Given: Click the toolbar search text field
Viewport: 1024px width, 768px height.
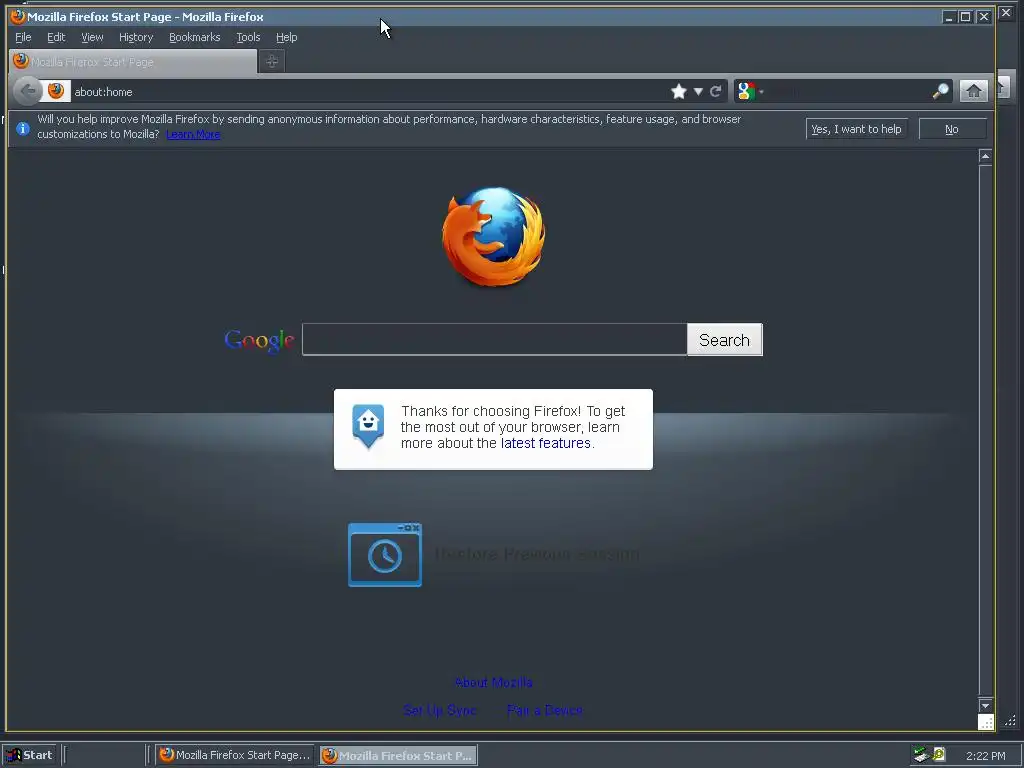Looking at the screenshot, I should point(849,91).
